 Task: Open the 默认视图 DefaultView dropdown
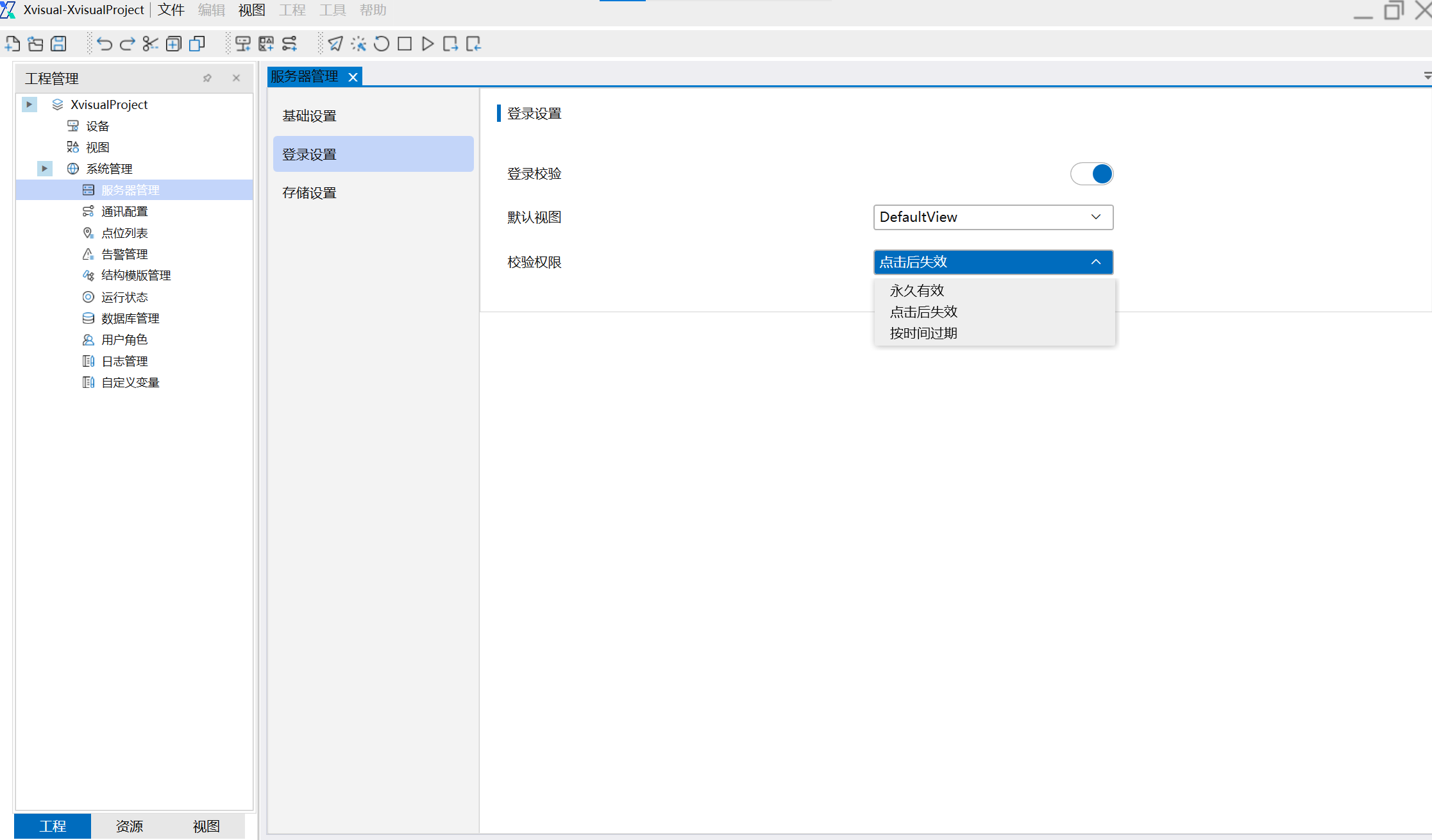tap(993, 217)
